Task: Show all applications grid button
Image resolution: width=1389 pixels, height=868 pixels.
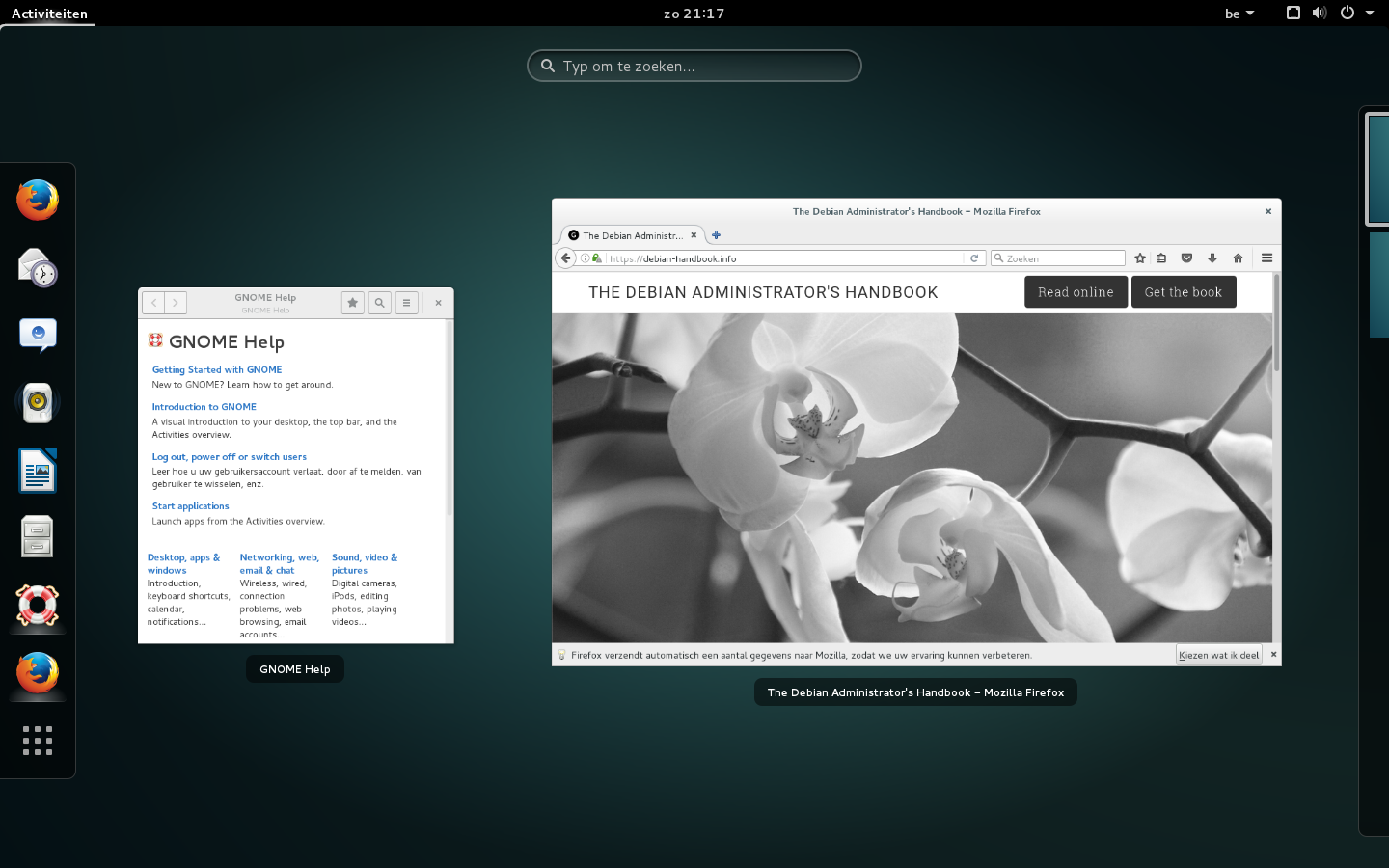Action: (38, 741)
